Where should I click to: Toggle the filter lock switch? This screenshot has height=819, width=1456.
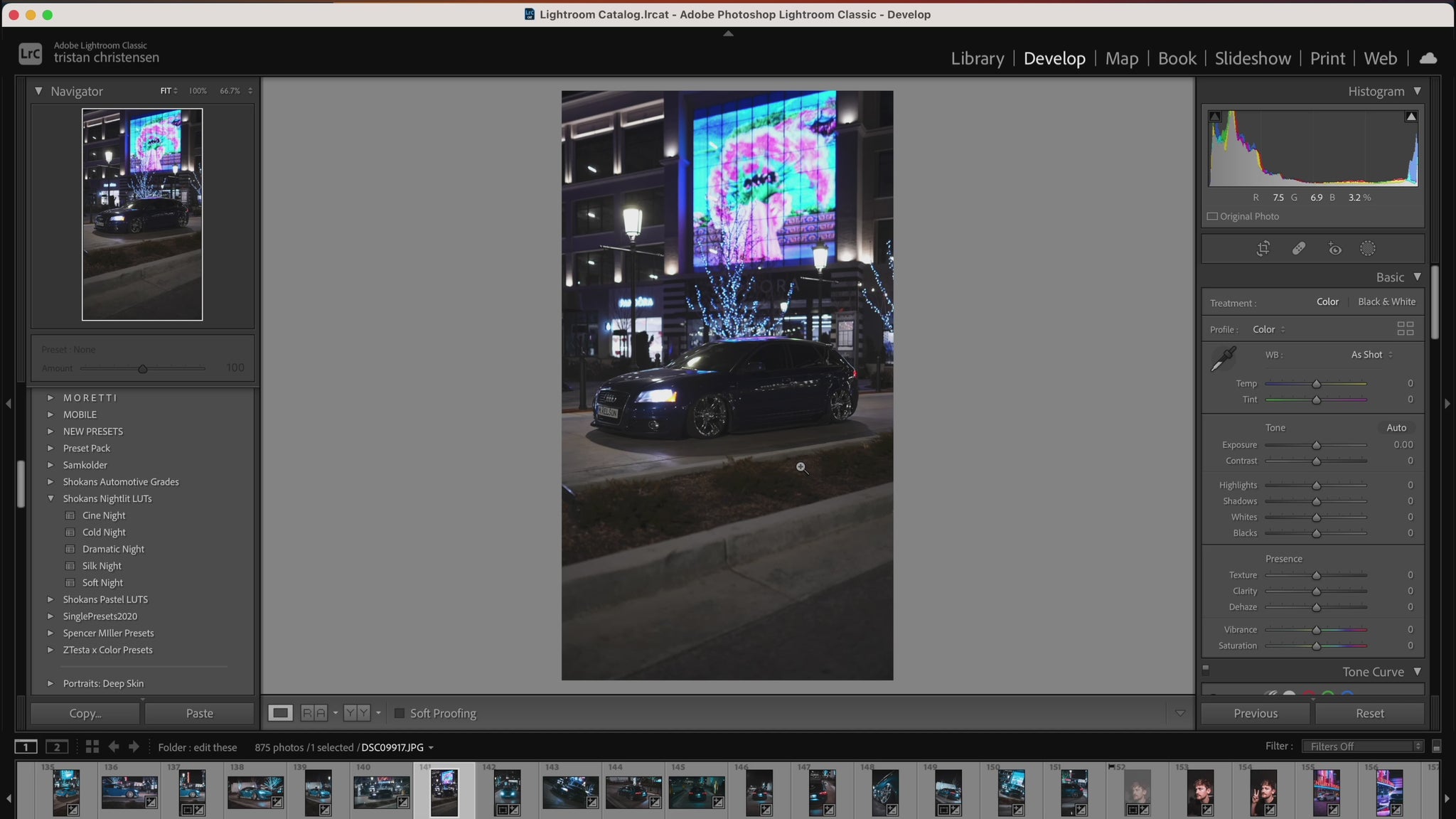1436,746
